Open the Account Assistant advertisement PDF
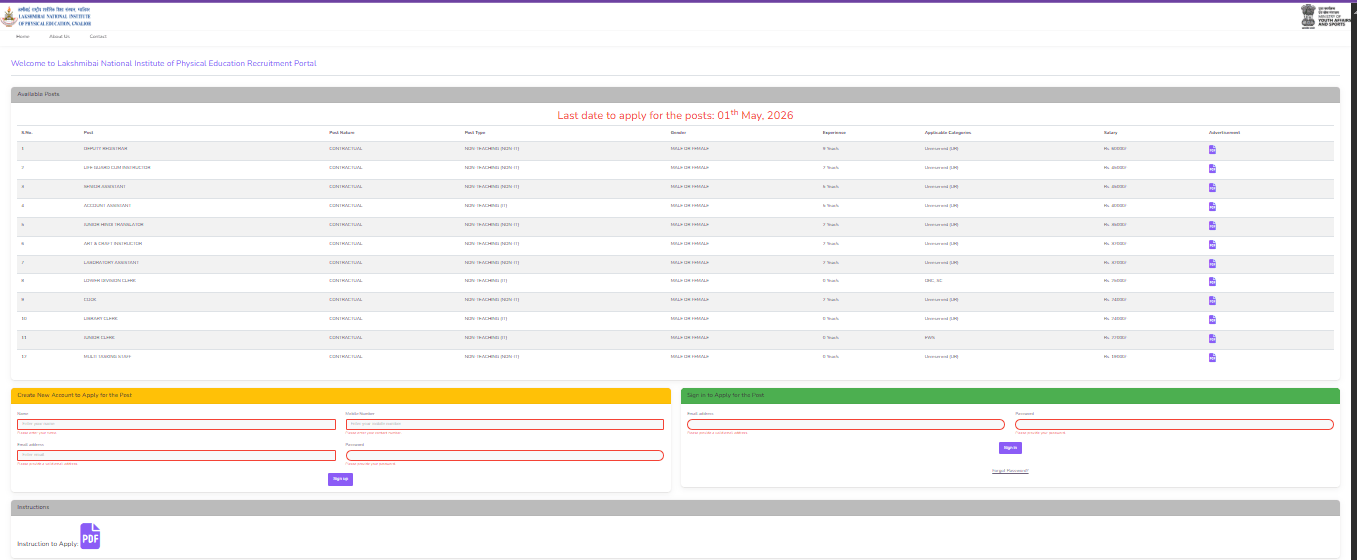 pyautogui.click(x=1212, y=206)
